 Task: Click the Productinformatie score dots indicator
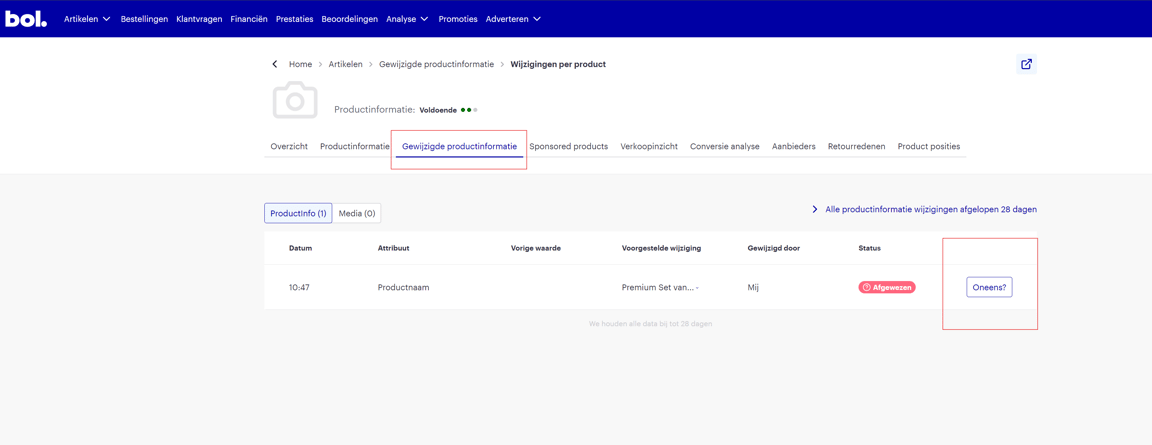point(468,110)
